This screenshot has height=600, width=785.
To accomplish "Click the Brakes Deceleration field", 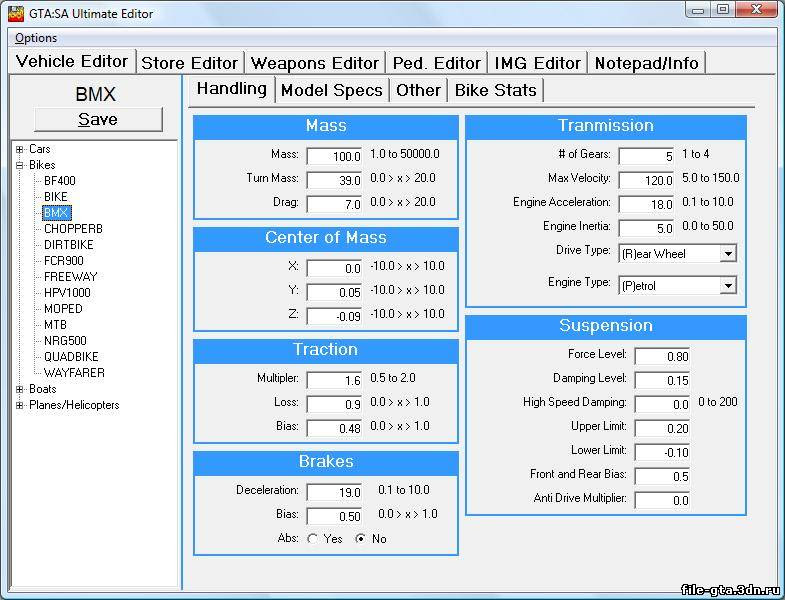I will tap(334, 493).
